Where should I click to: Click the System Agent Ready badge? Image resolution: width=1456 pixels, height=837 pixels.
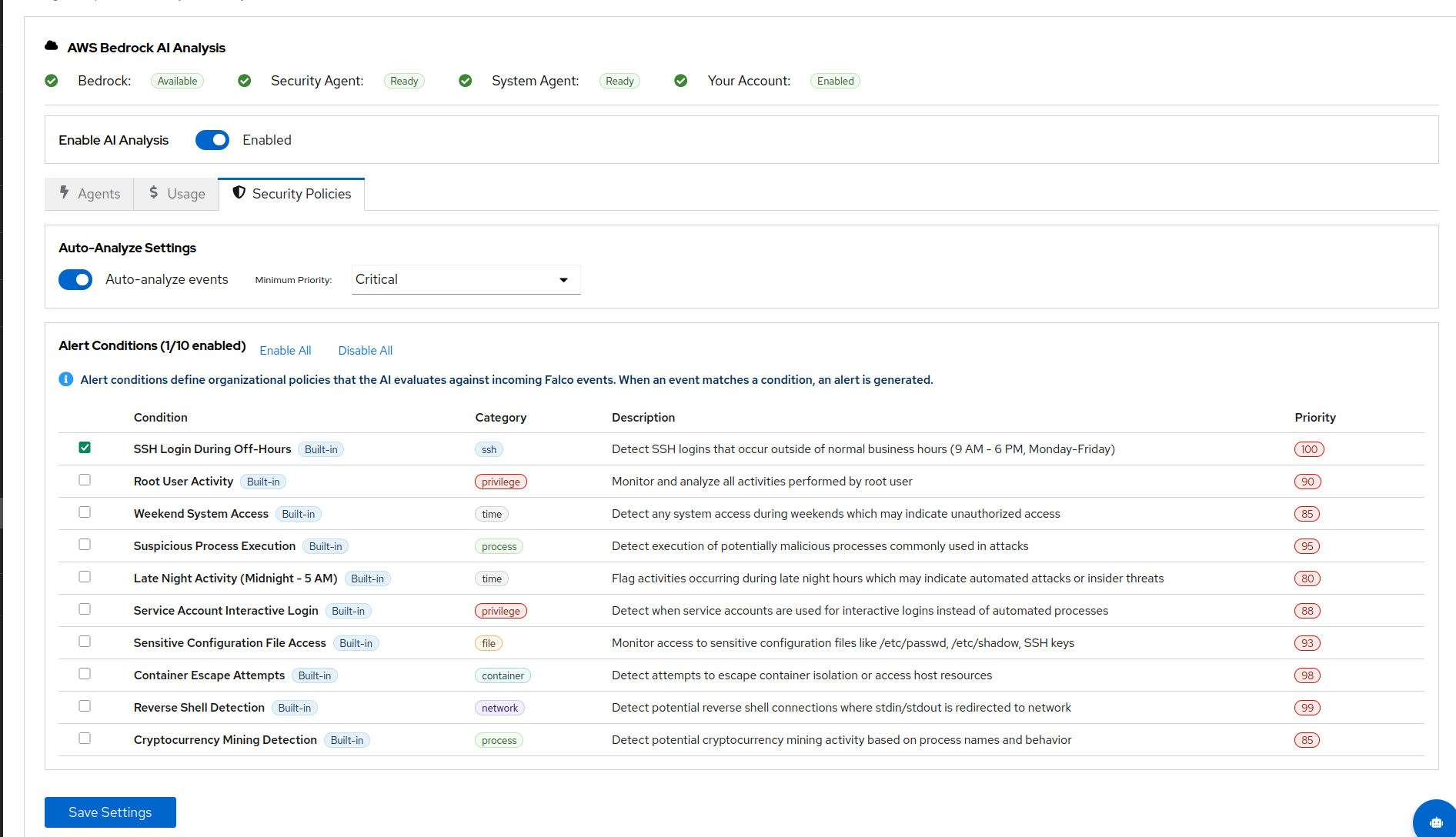point(619,82)
